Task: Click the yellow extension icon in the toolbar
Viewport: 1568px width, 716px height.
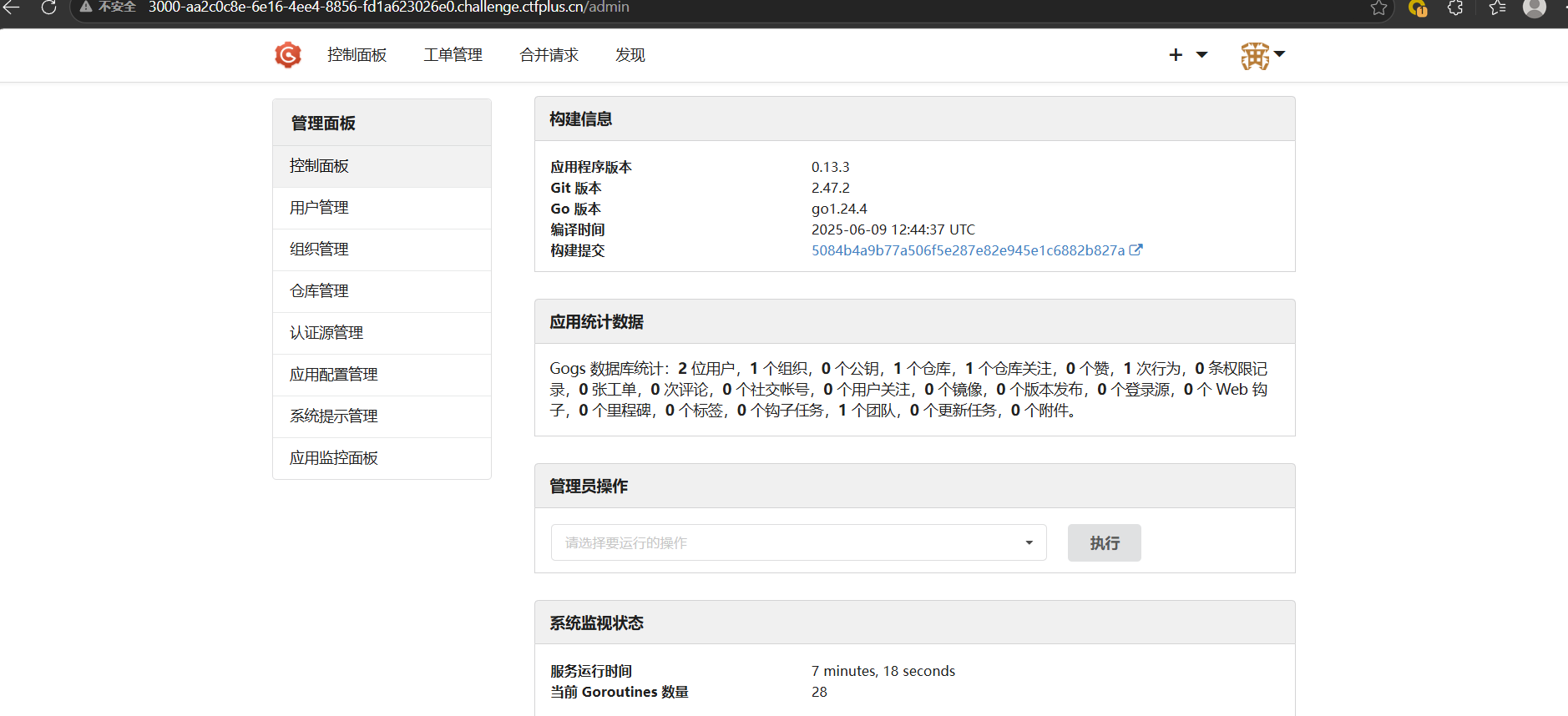Action: (x=1417, y=8)
